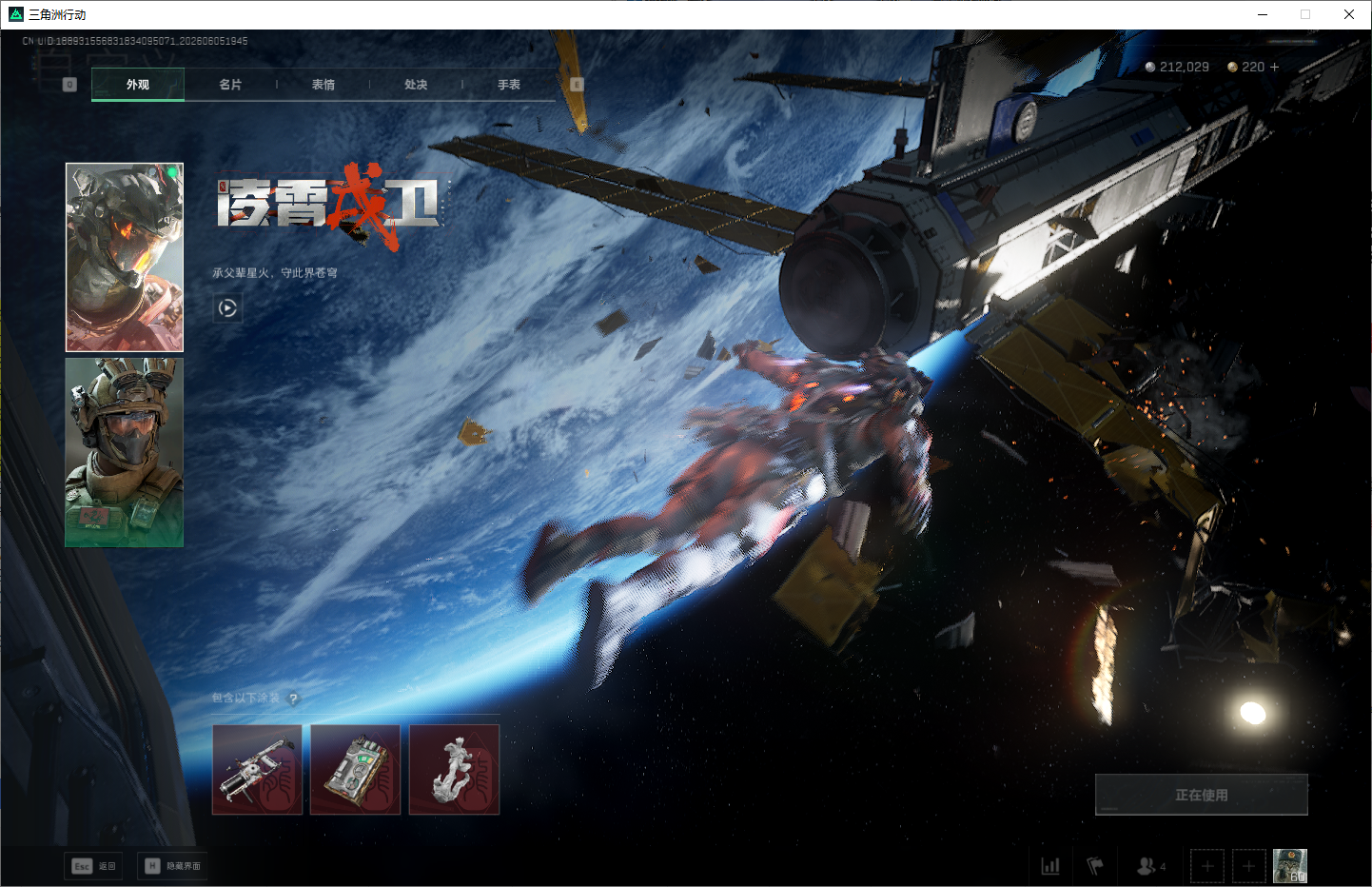Image resolution: width=1372 pixels, height=887 pixels.
Task: Click the first empty squad slot plus
Action: [1207, 866]
